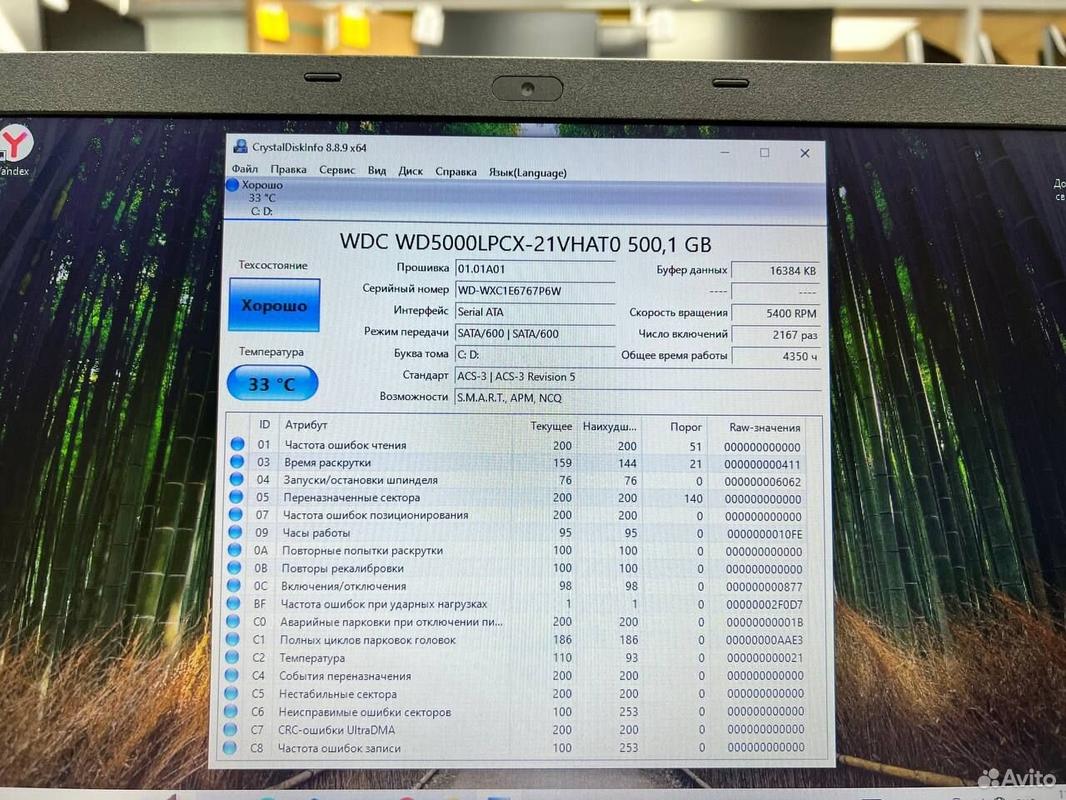Click status orb for attribute C5 Нестабильные сектора
The height and width of the screenshot is (800, 1066).
[231, 693]
